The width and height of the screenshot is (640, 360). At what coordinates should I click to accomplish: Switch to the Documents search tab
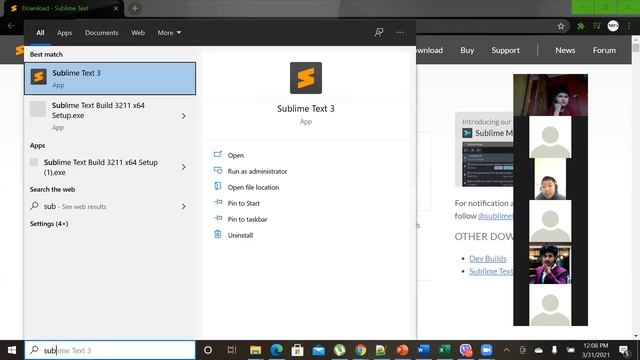coord(101,33)
